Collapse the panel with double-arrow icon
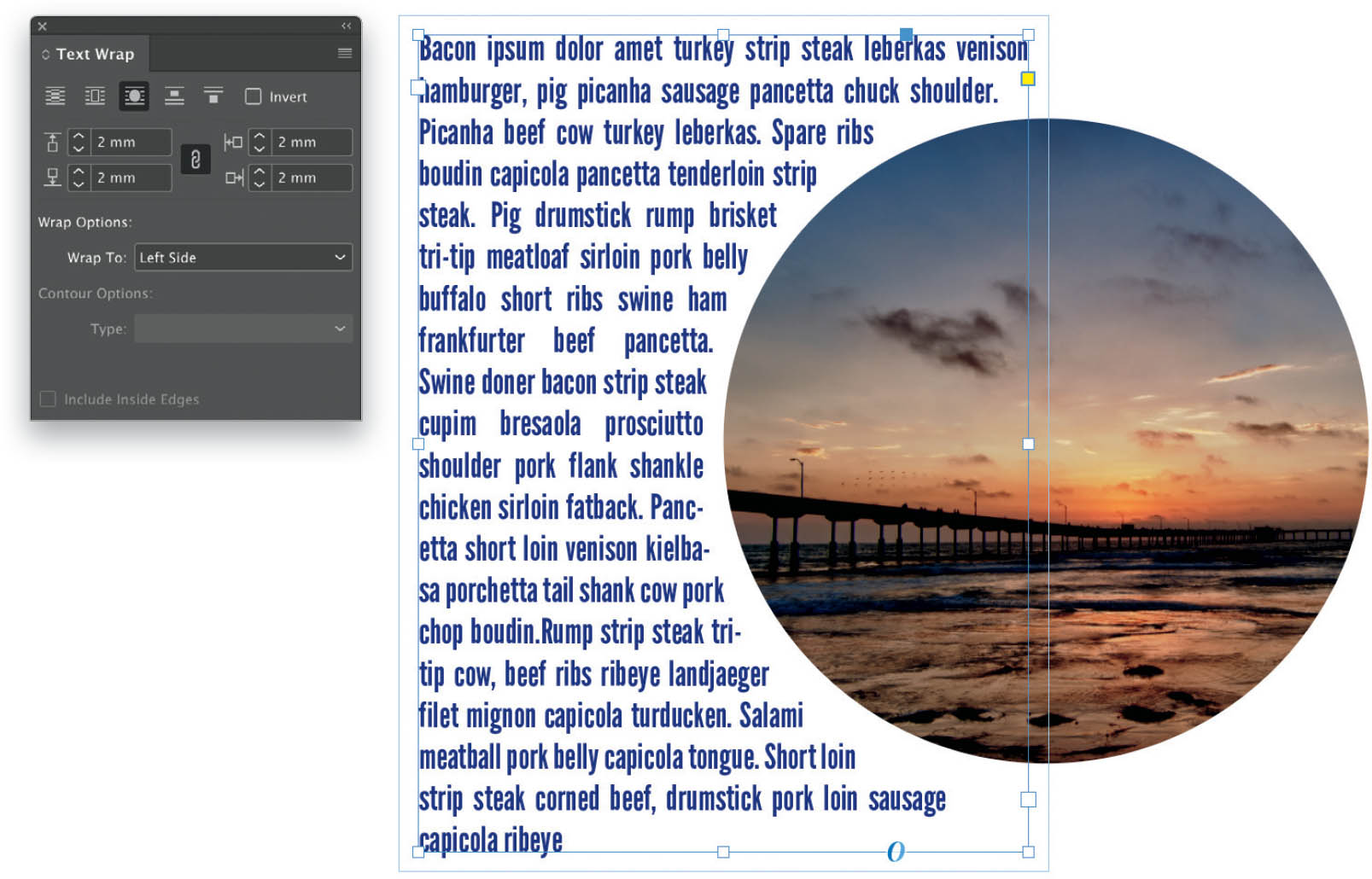This screenshot has width=1372, height=879. click(346, 26)
